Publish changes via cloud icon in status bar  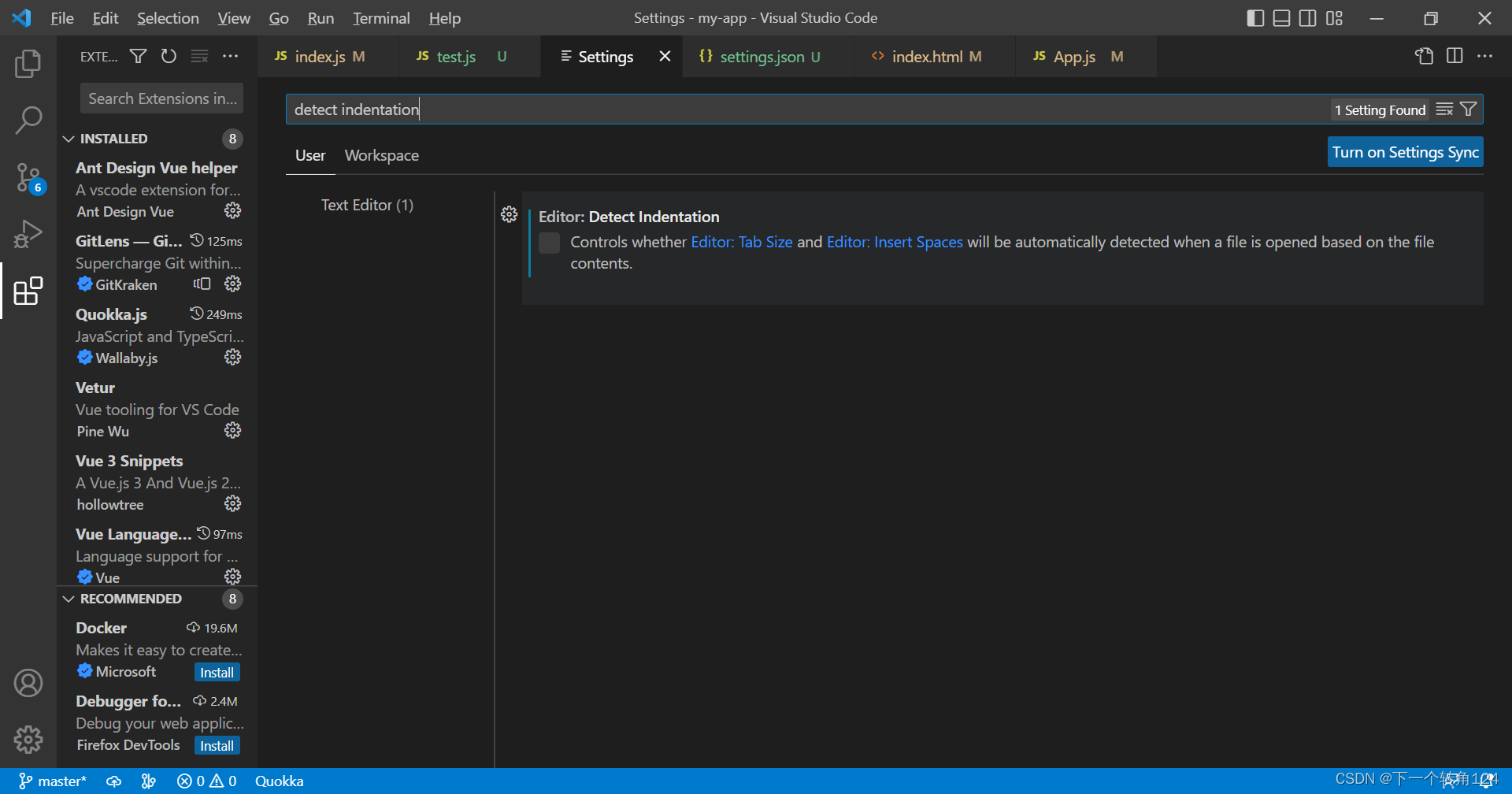click(114, 781)
